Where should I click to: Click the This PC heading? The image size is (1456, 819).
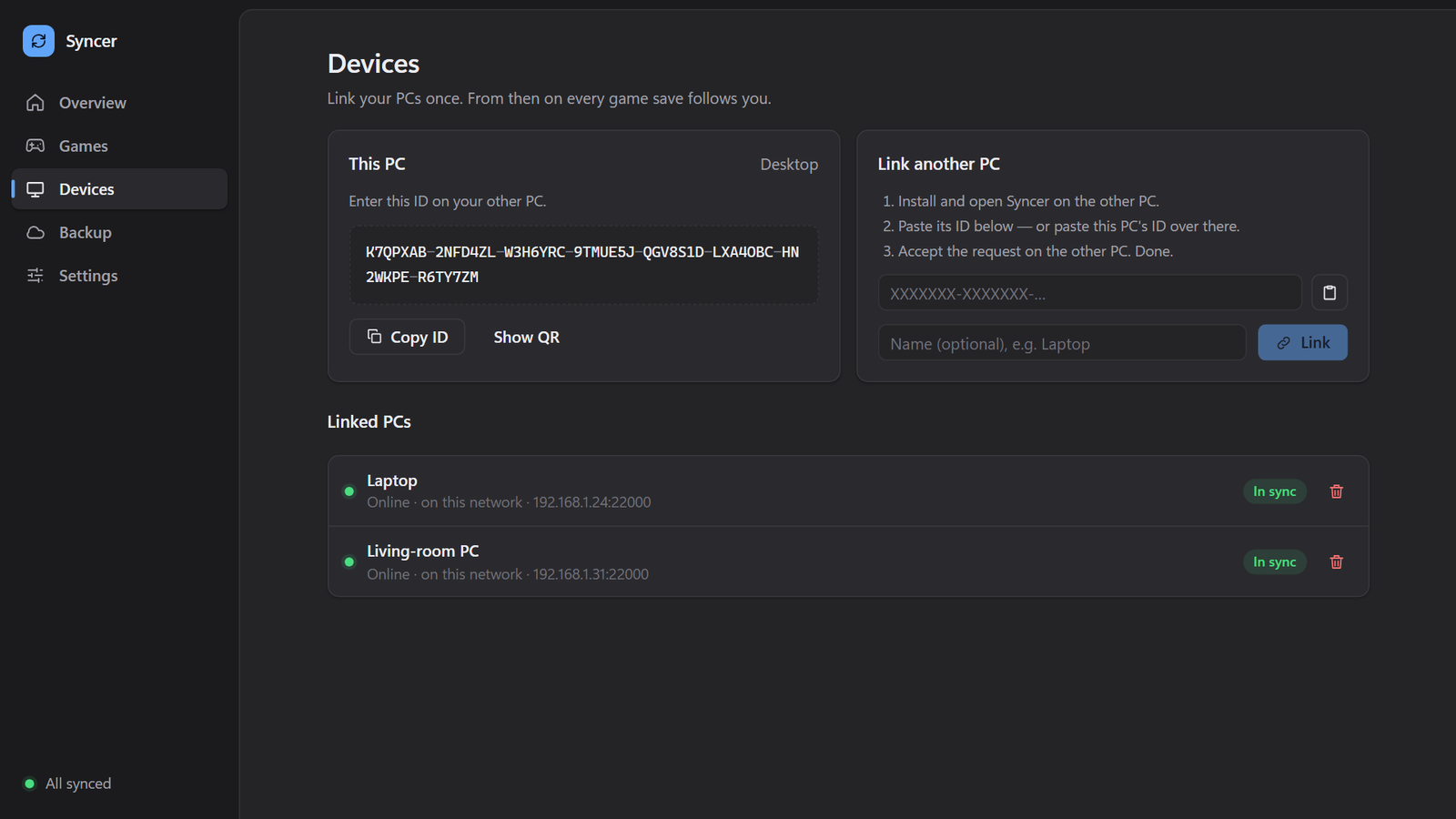coord(377,164)
